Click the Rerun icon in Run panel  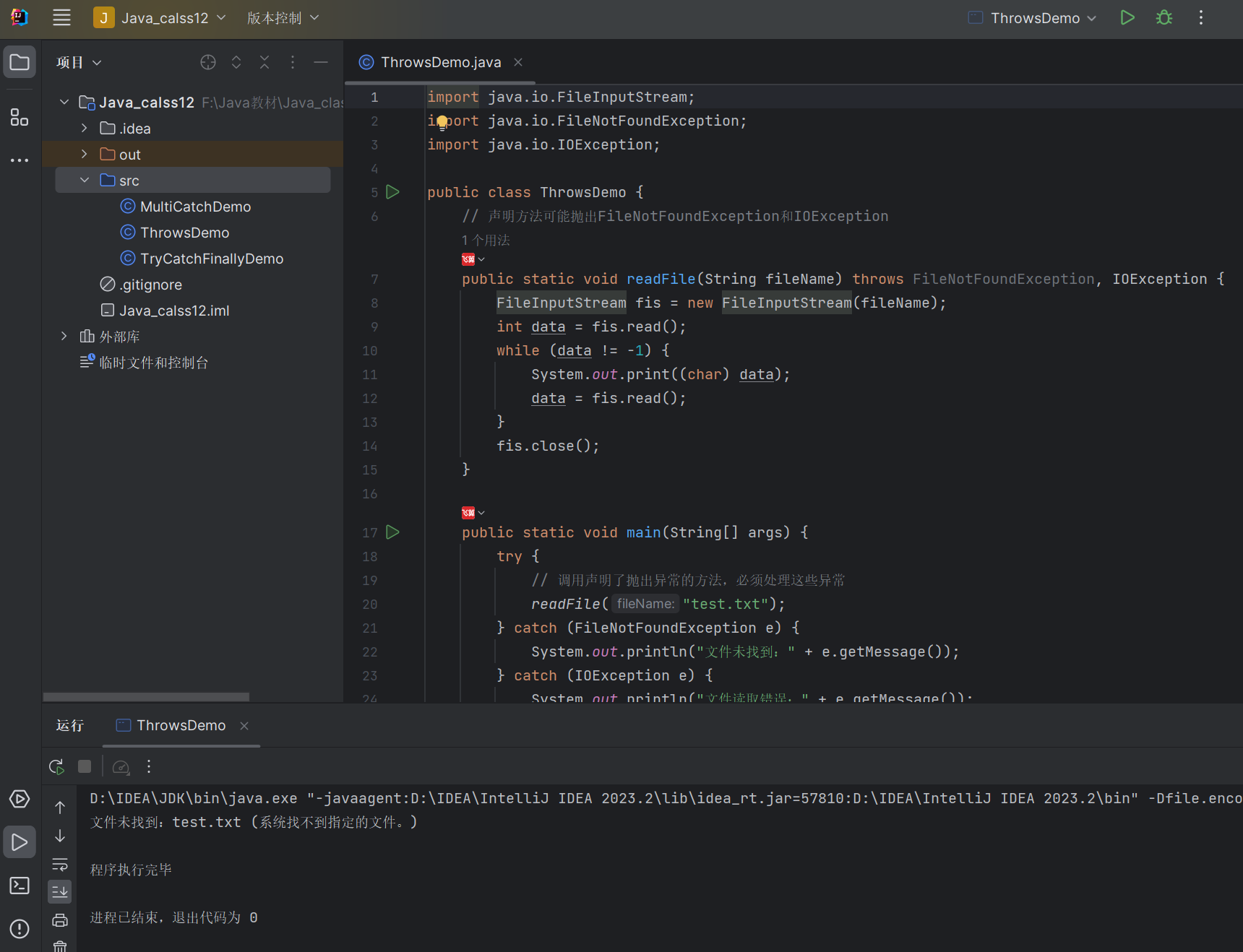[x=56, y=766]
